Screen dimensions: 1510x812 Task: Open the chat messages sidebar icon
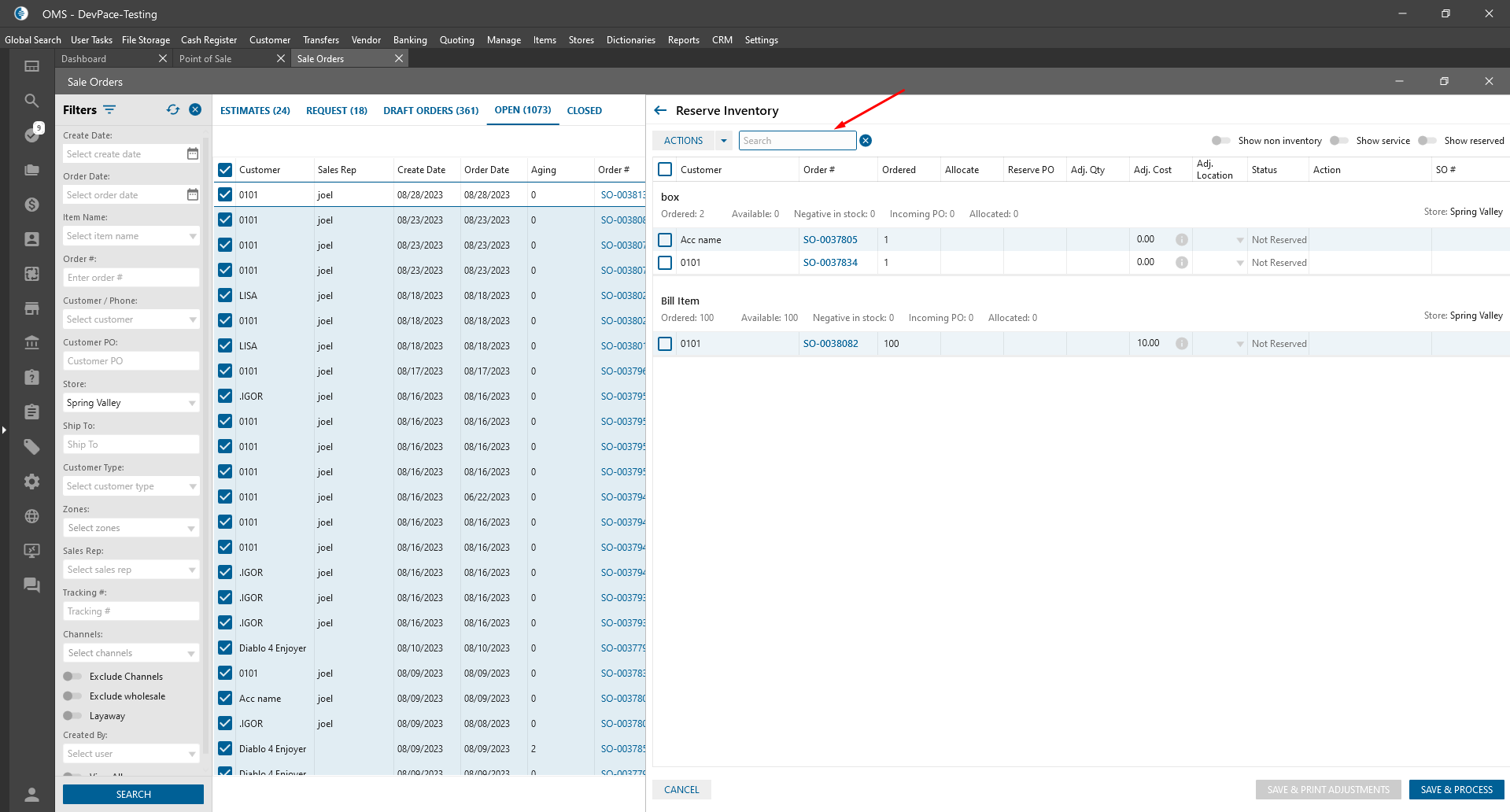pyautogui.click(x=31, y=585)
